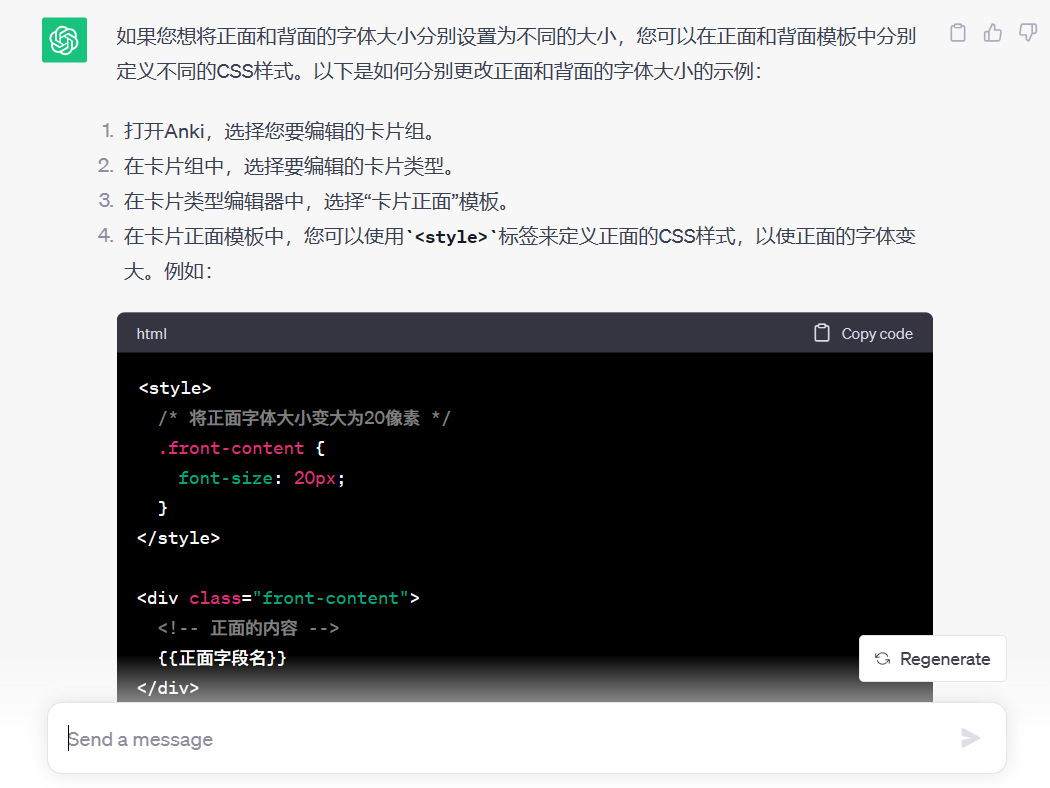The height and width of the screenshot is (788, 1050).
Task: Click the copy response clipboard icon
Action: pos(957,33)
